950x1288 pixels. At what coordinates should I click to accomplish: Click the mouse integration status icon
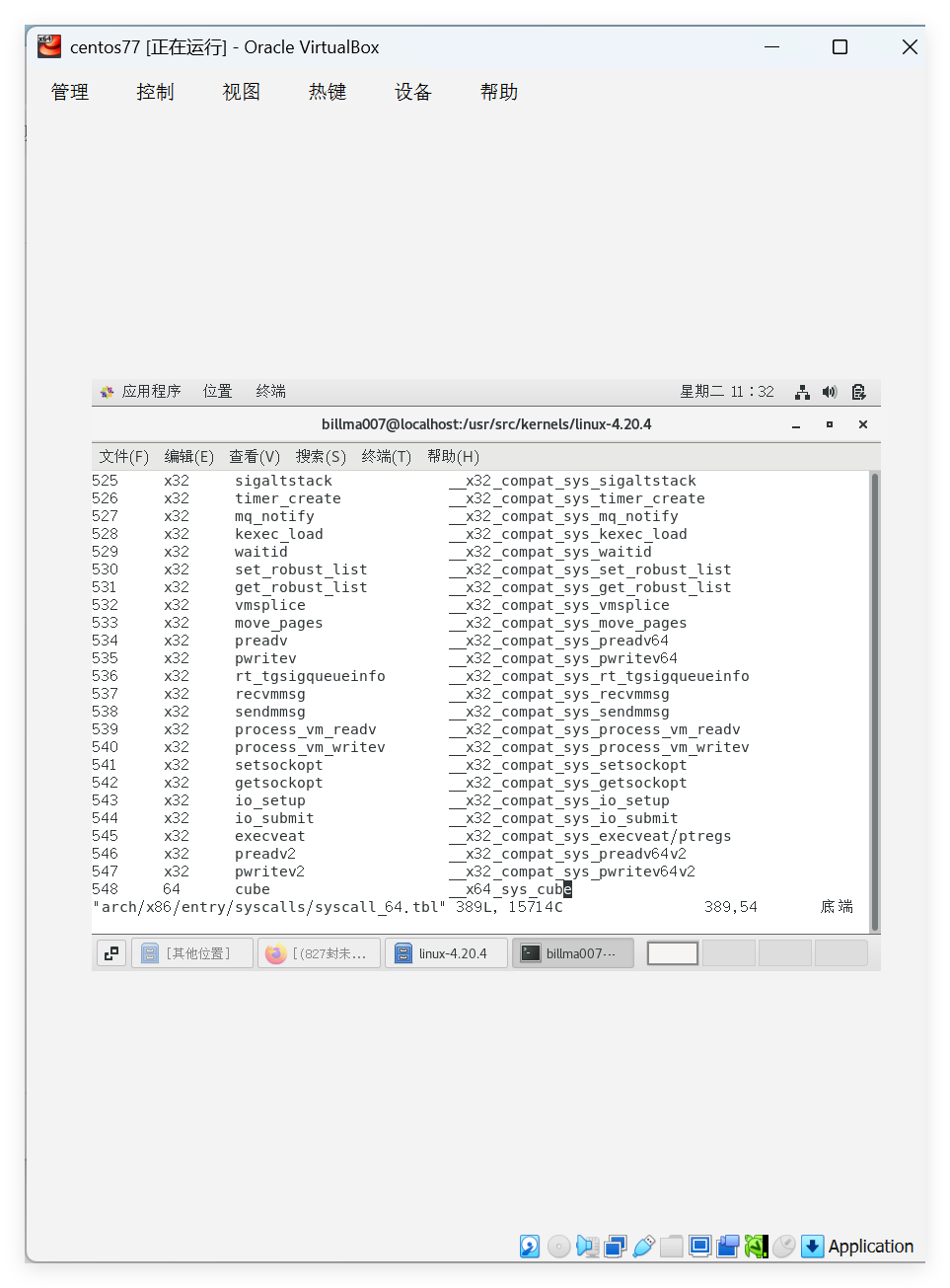(x=784, y=1247)
